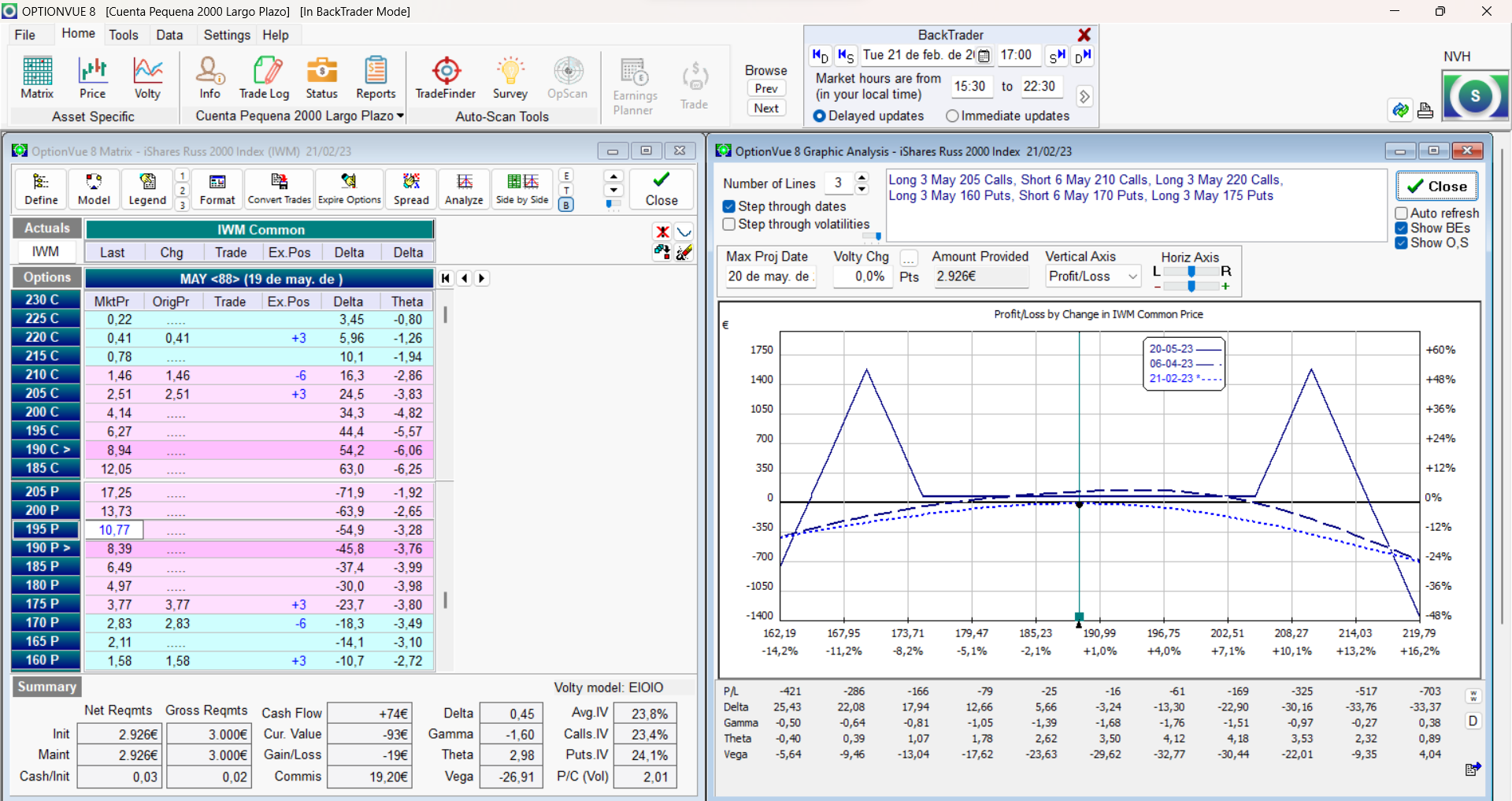The height and width of the screenshot is (801, 1512).
Task: Click Expire Options icon
Action: point(349,190)
